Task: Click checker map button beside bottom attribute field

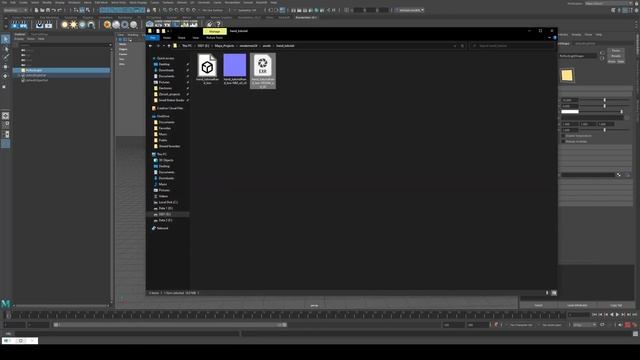Action: 619,175
